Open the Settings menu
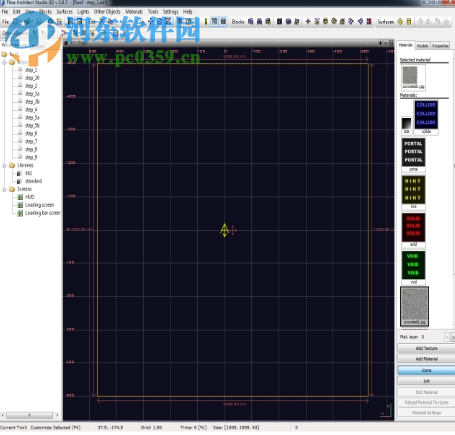This screenshot has width=455, height=435. pos(171,12)
